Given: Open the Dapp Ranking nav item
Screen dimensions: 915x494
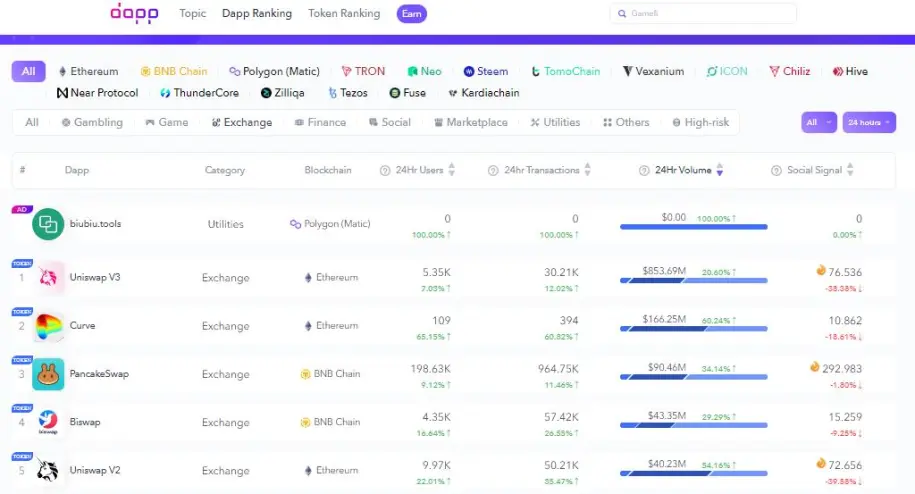Looking at the screenshot, I should point(257,13).
